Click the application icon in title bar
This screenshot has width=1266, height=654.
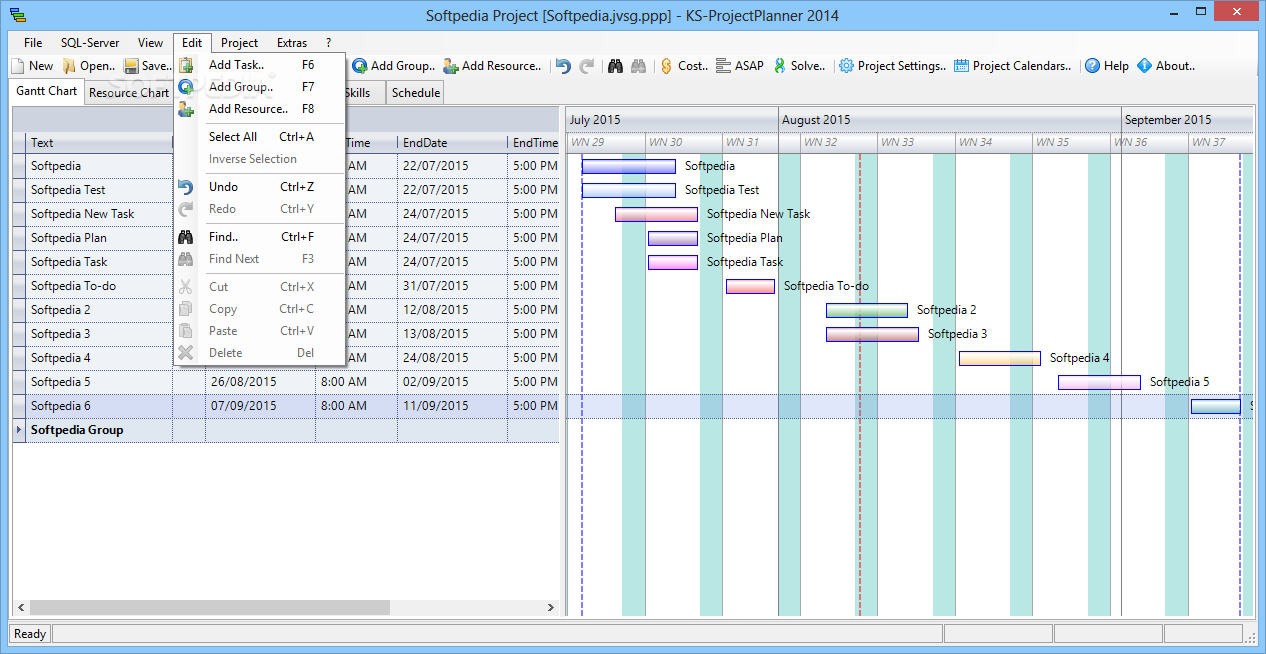pos(16,15)
